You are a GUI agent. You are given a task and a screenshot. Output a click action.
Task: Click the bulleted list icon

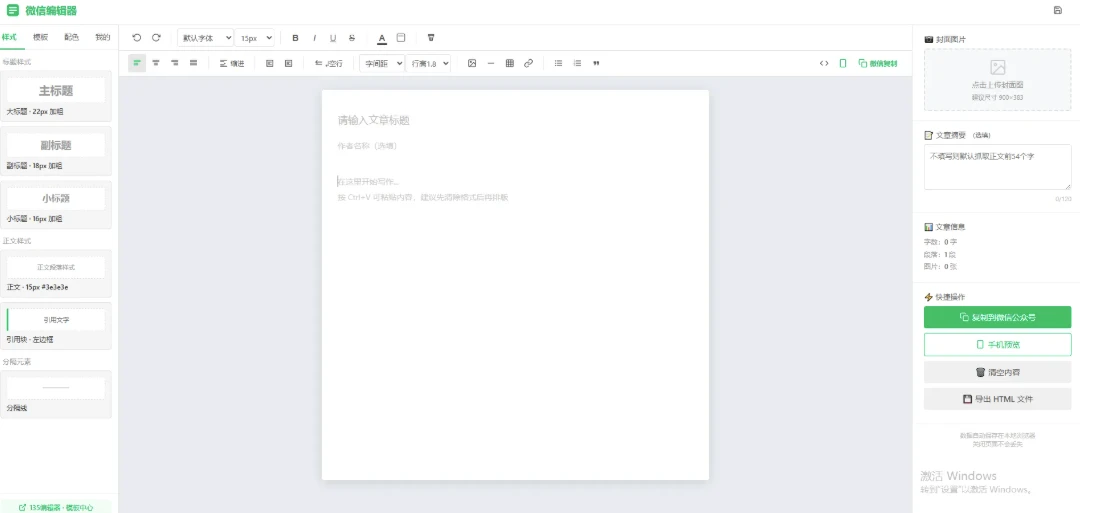[x=558, y=63]
